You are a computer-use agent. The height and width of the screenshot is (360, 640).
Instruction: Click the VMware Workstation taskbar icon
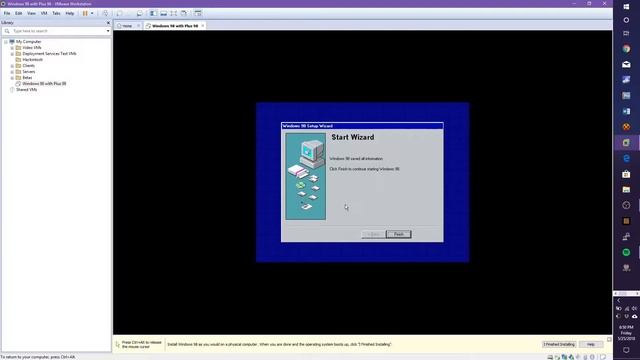coord(627,143)
